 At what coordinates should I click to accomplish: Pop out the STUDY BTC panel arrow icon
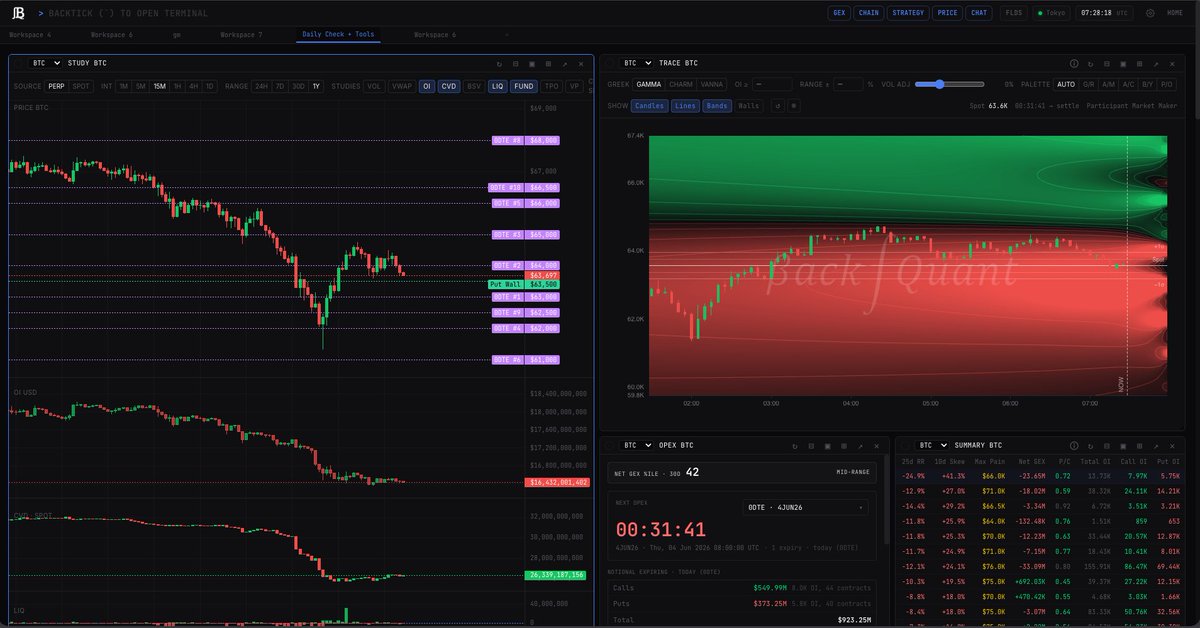coord(564,63)
